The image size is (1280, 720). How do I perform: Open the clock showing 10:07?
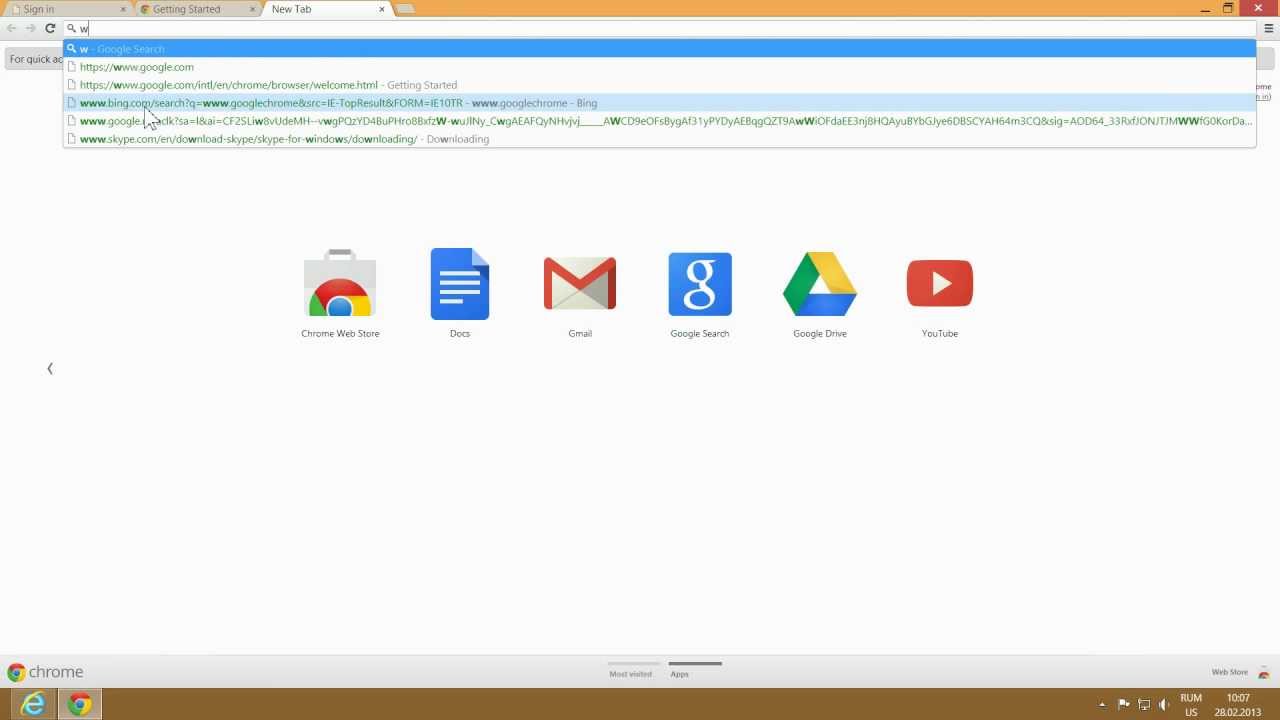click(1238, 705)
